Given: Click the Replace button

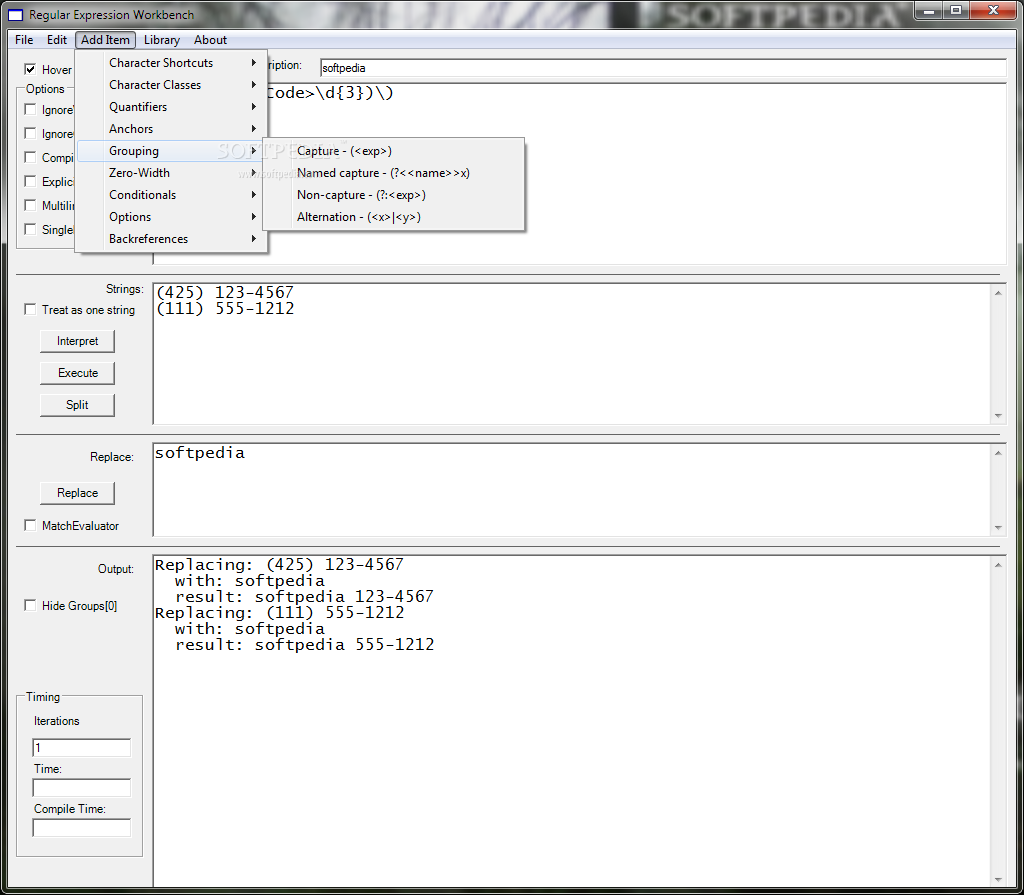Looking at the screenshot, I should (77, 493).
